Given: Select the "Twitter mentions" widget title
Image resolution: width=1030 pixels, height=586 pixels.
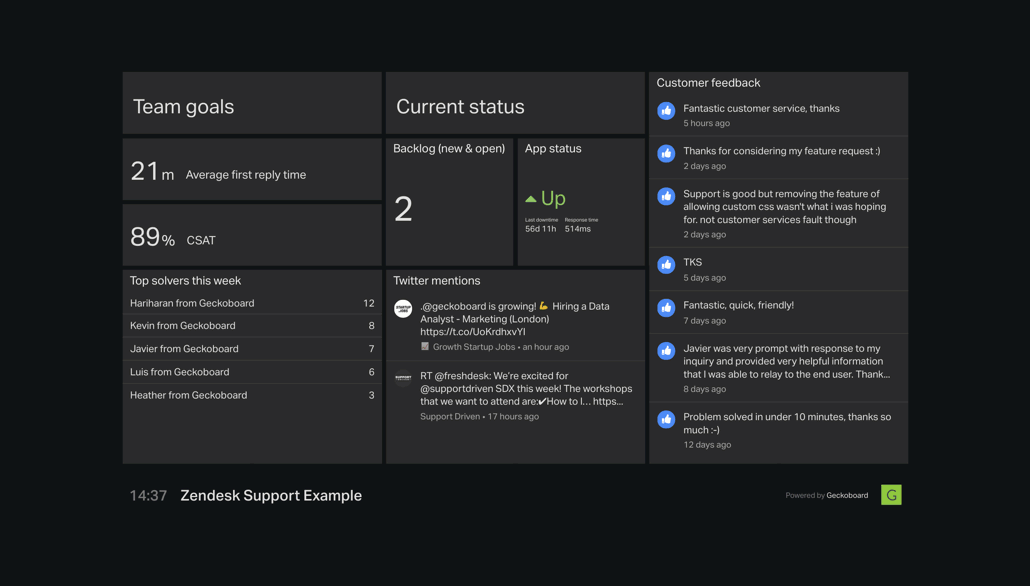Looking at the screenshot, I should [436, 281].
